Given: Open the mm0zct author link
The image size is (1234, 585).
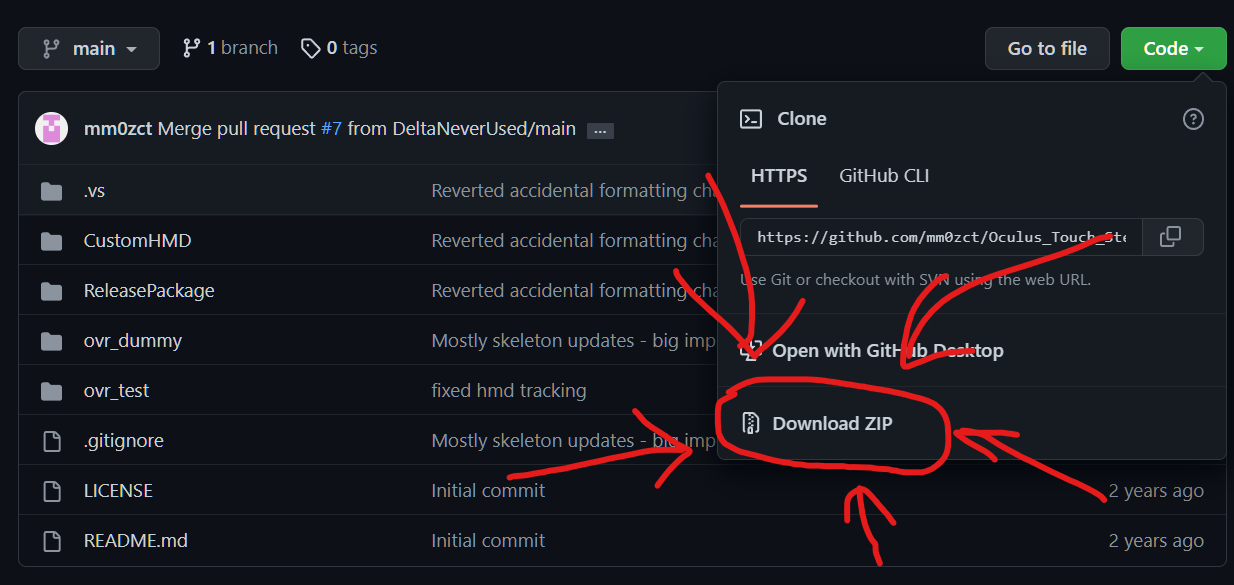Looking at the screenshot, I should point(118,128).
